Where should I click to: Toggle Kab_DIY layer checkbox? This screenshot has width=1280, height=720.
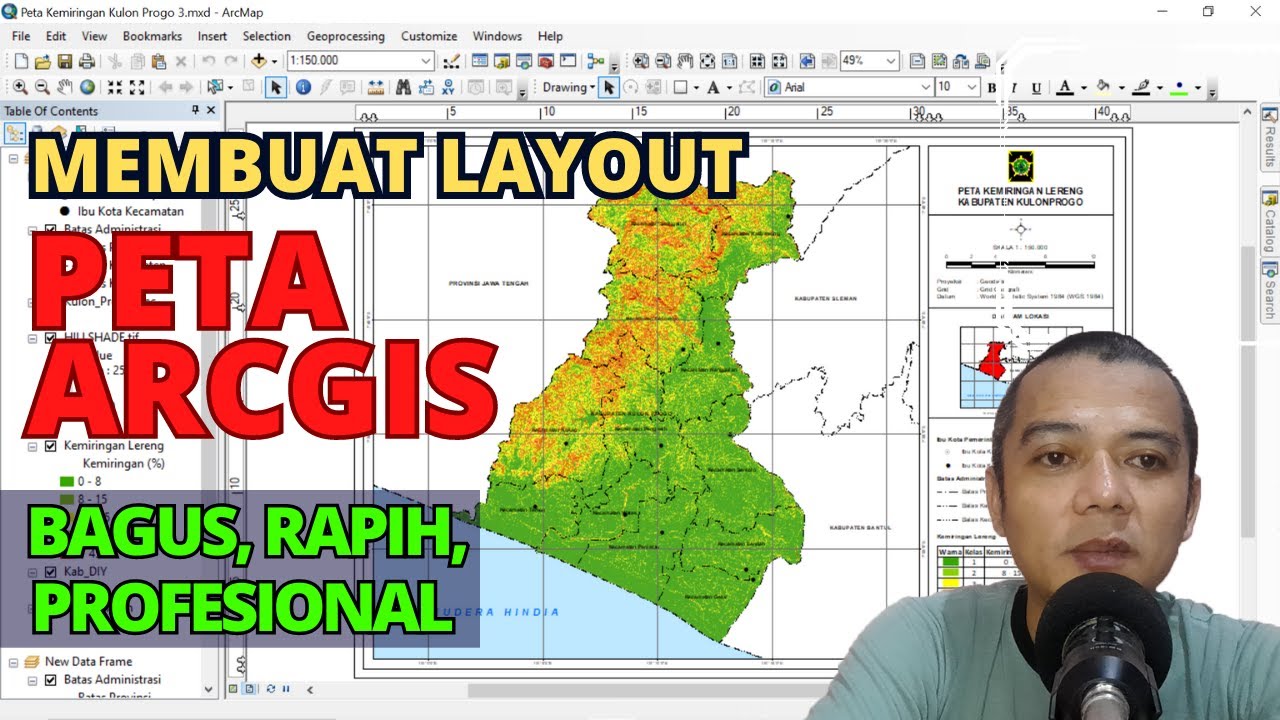click(x=50, y=572)
